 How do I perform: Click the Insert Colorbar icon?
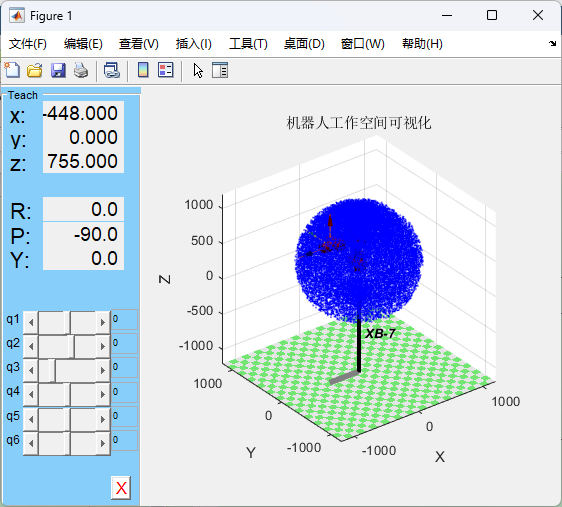click(143, 70)
